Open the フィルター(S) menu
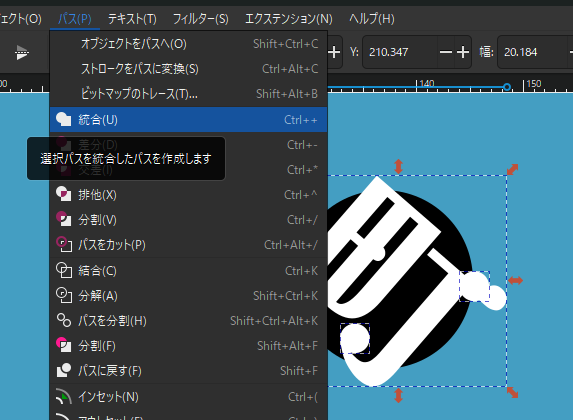This screenshot has height=420, width=573. 201,18
